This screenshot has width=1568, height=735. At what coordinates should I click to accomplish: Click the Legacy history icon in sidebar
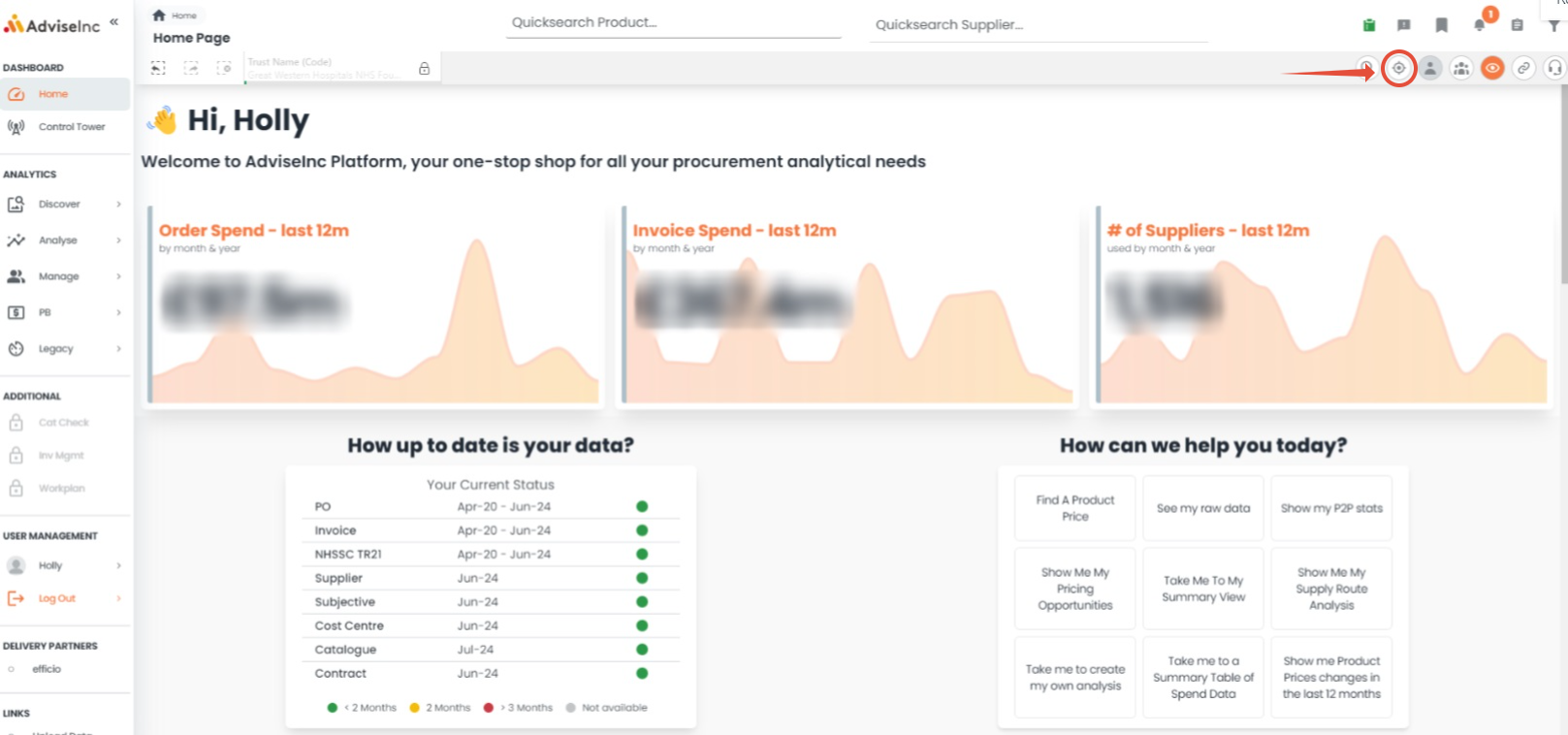(x=16, y=348)
